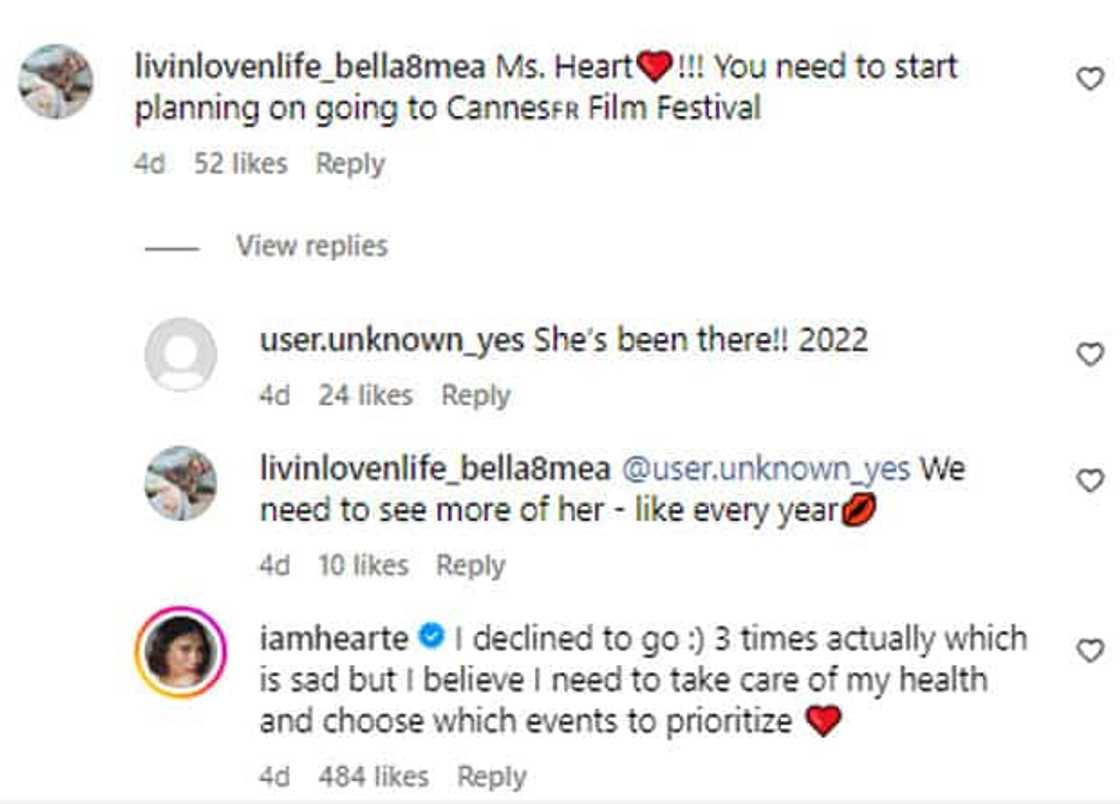The image size is (1120, 804).
Task: Reply to iamhearte's comment
Action: tap(492, 776)
